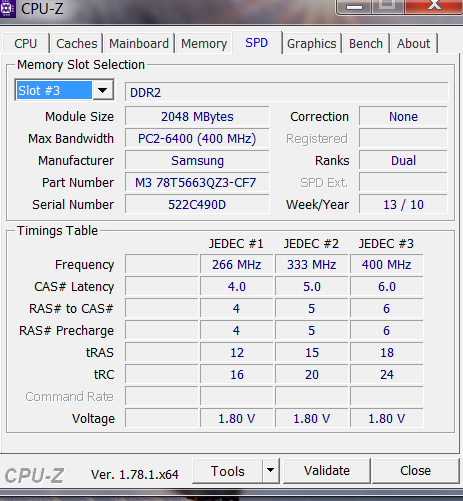Screen dimensions: 463x501
Task: Select the 2048 MBytes module size value
Action: tap(197, 117)
